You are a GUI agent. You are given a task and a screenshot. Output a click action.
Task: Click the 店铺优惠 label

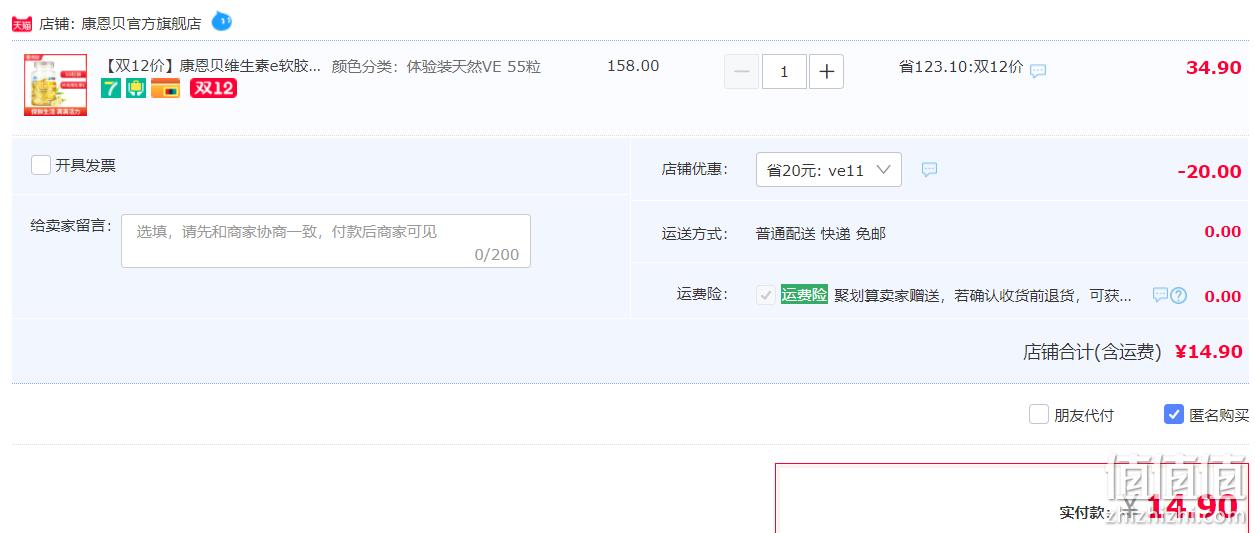(x=695, y=169)
